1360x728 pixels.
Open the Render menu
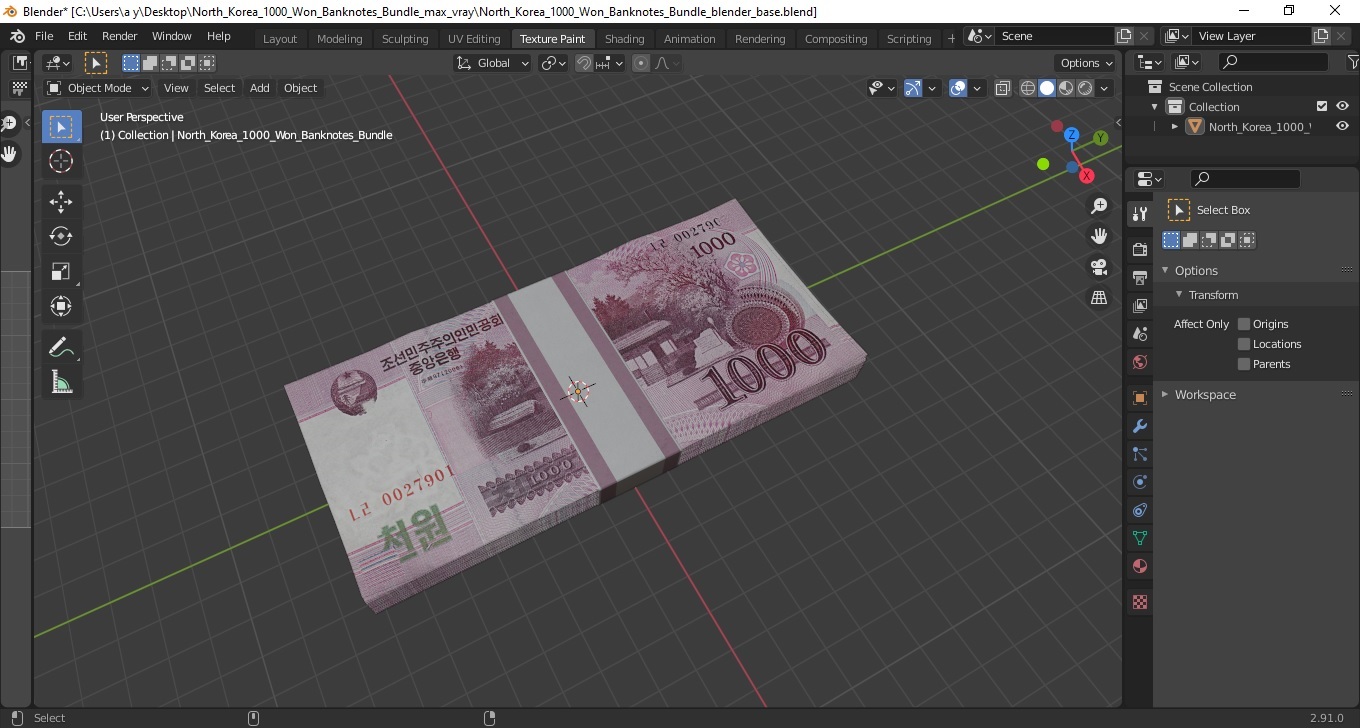119,36
